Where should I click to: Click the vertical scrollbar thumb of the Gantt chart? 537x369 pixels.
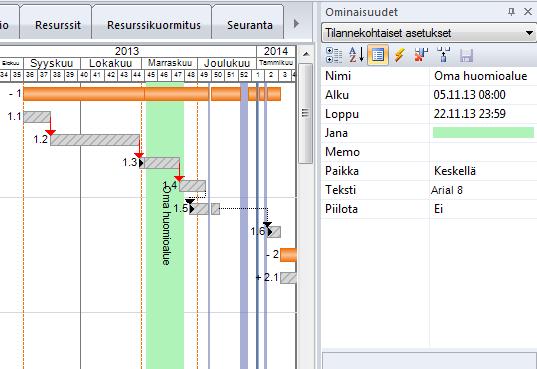[305, 113]
